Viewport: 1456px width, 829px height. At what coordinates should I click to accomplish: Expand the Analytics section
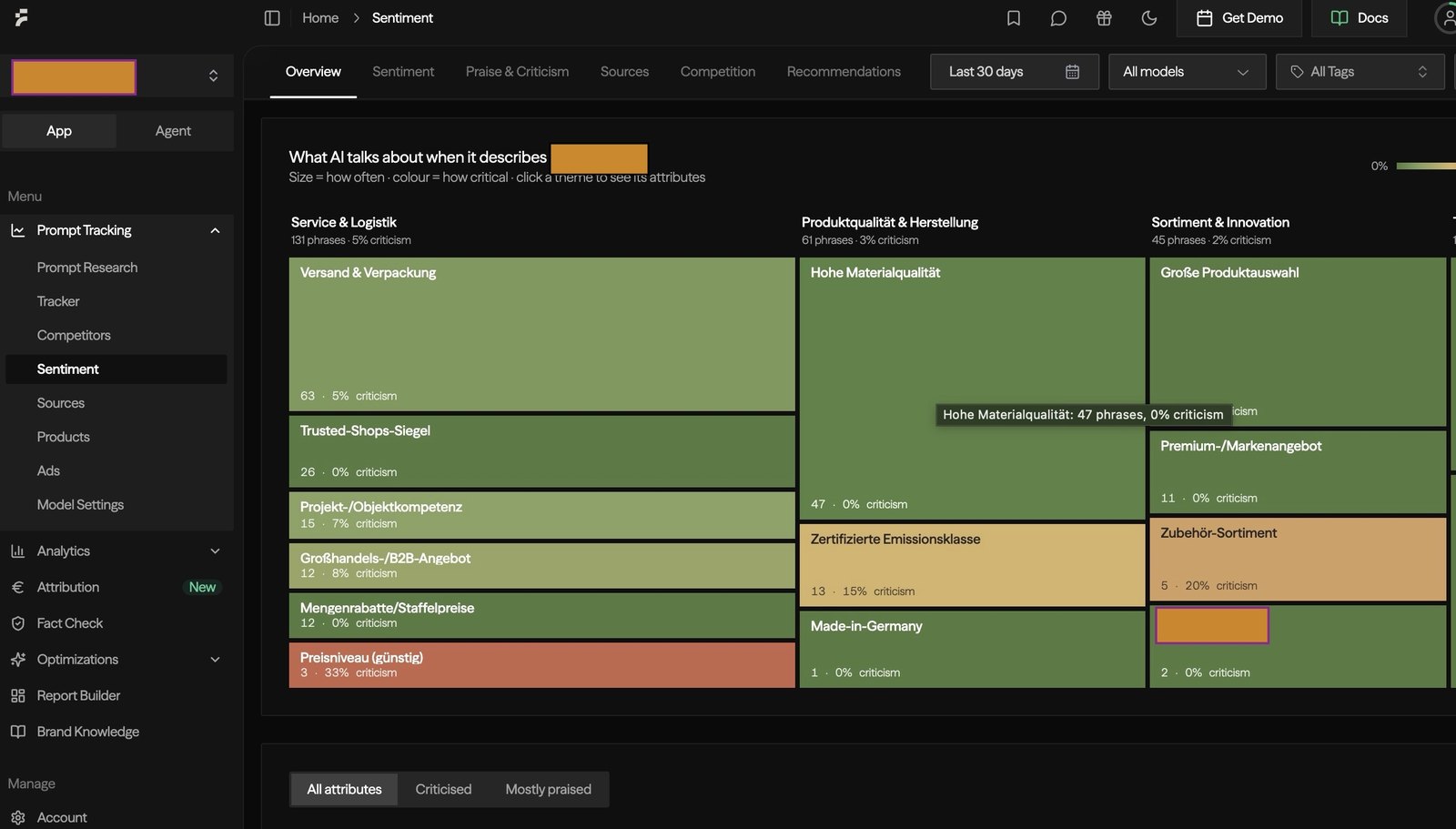[215, 551]
